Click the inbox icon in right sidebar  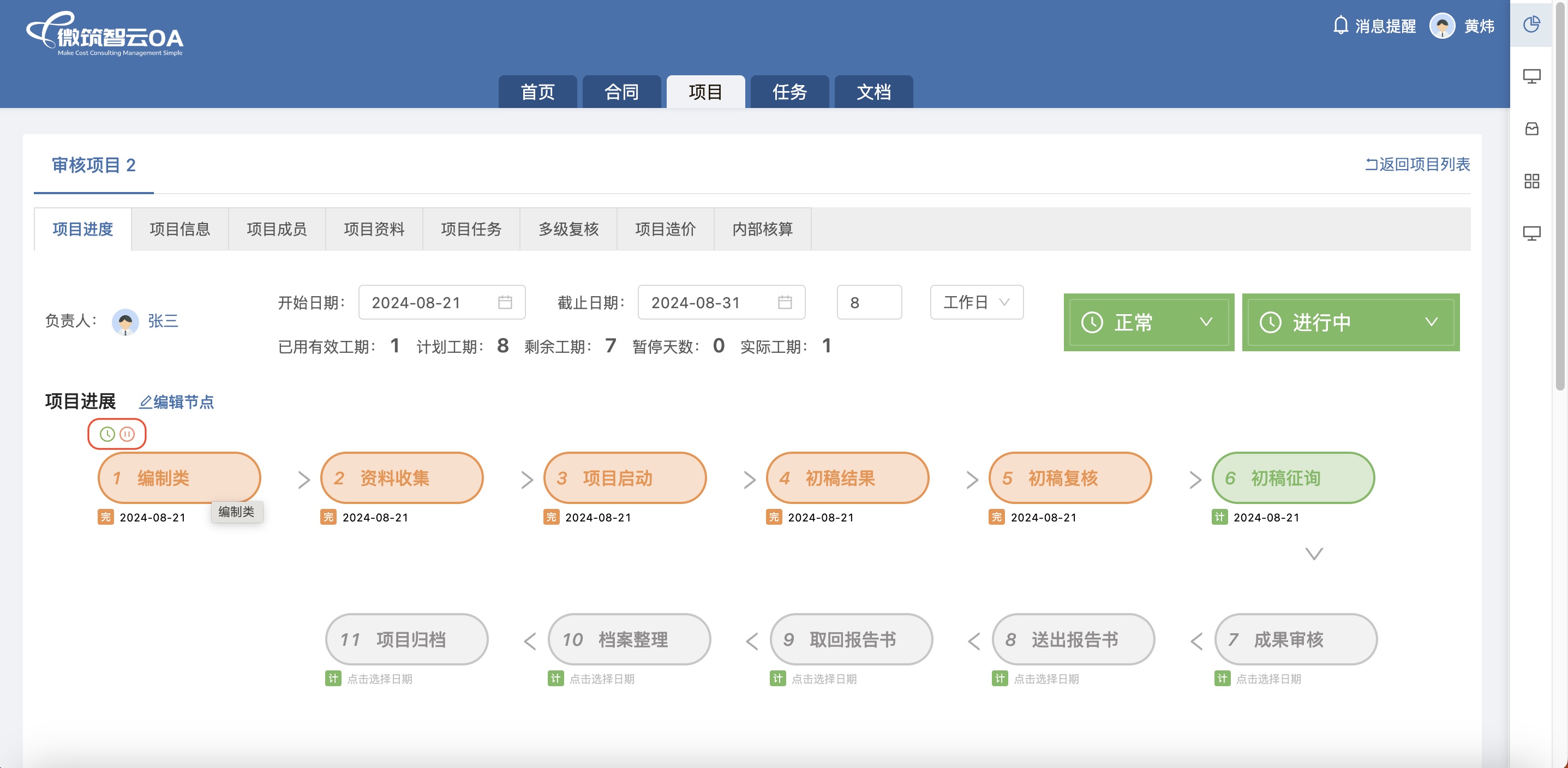pyautogui.click(x=1531, y=128)
